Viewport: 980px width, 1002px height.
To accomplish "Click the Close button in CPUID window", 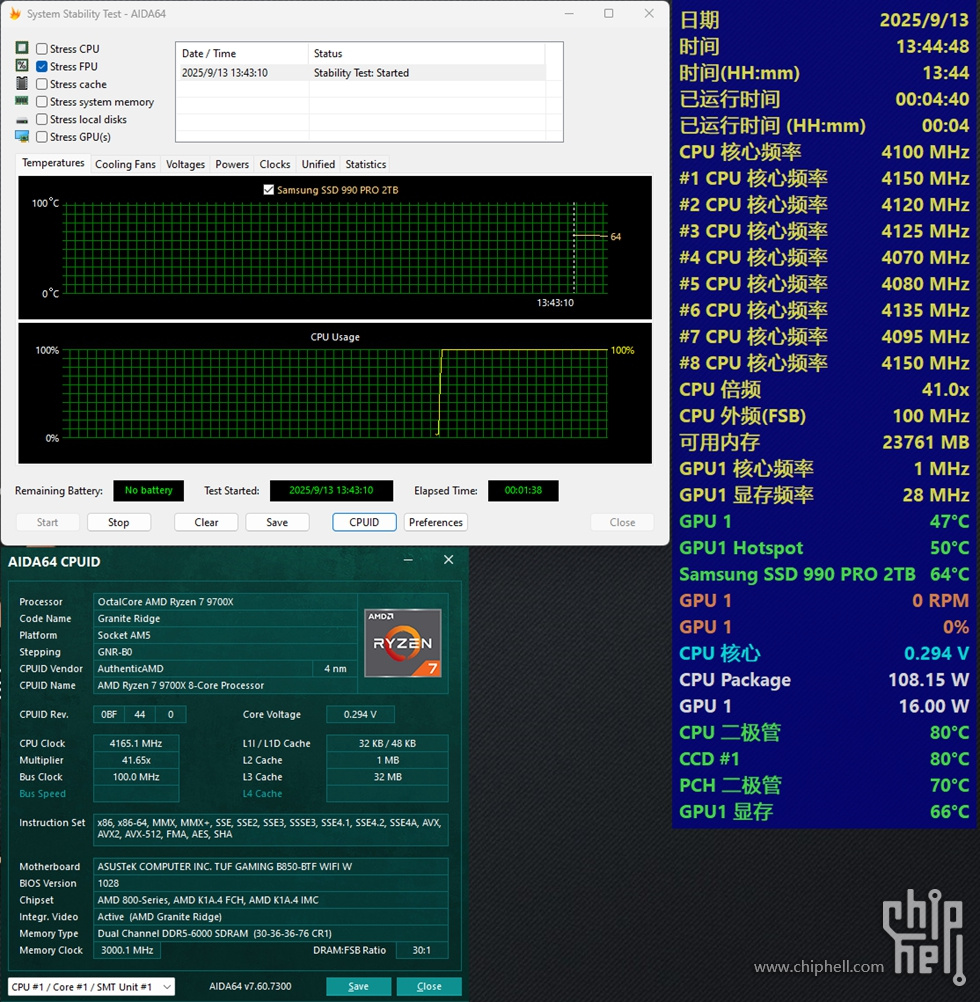I will 429,987.
